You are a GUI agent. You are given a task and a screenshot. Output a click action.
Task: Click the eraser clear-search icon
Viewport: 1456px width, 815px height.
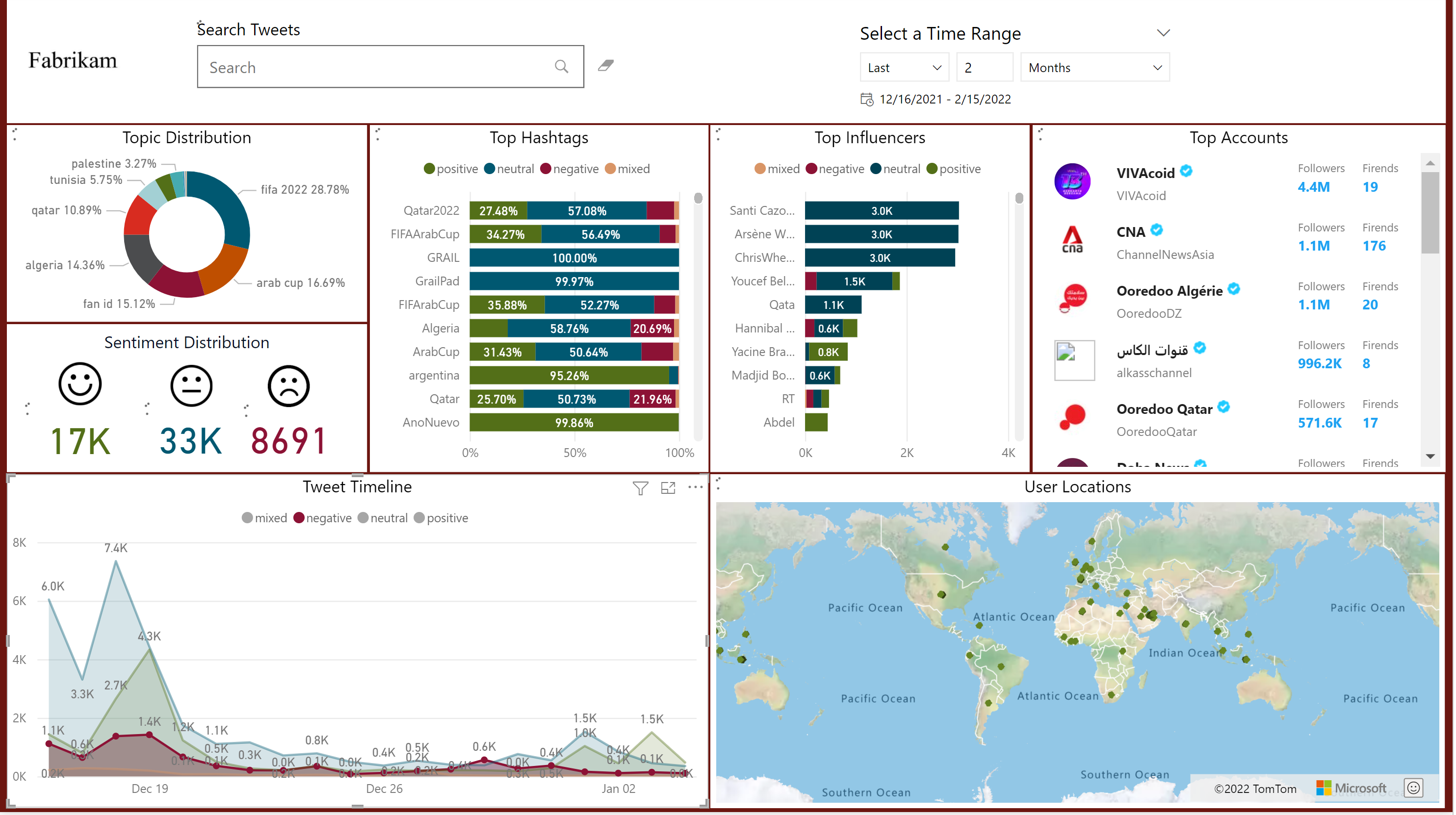606,66
